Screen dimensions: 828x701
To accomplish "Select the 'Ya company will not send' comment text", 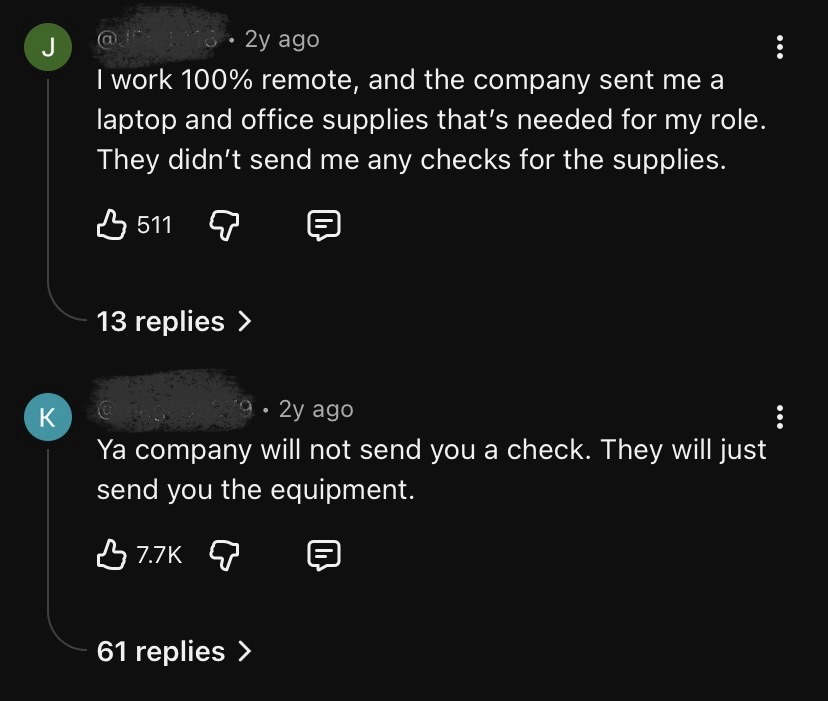I will pos(430,469).
